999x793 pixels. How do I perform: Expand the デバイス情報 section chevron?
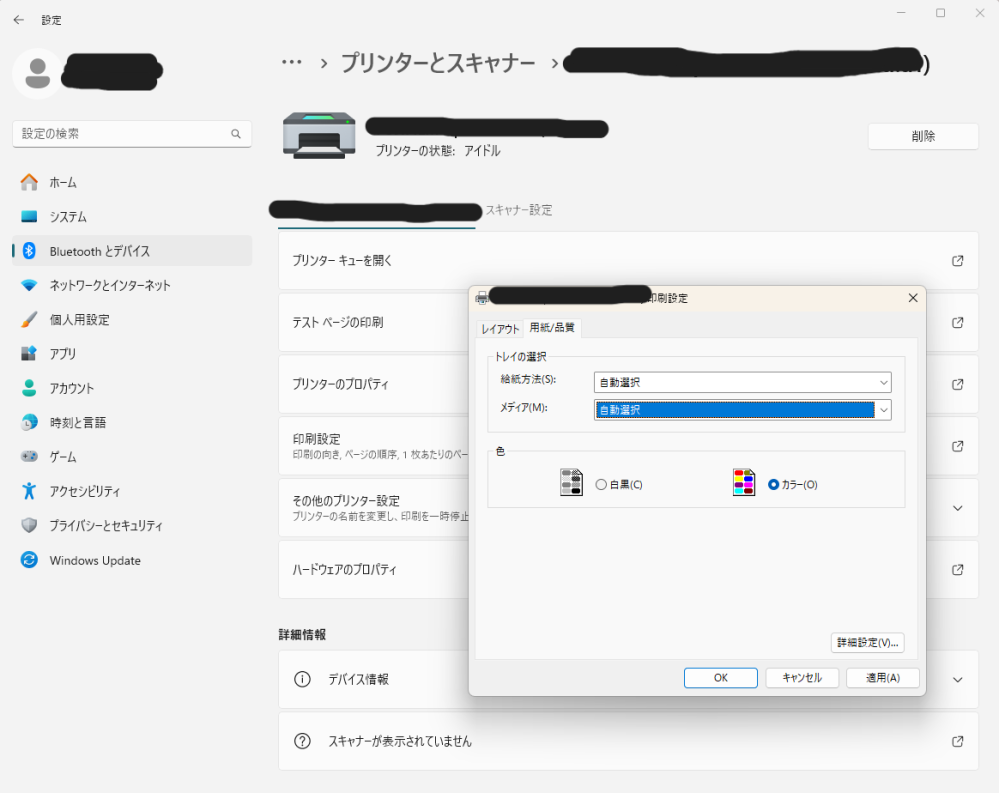(957, 680)
